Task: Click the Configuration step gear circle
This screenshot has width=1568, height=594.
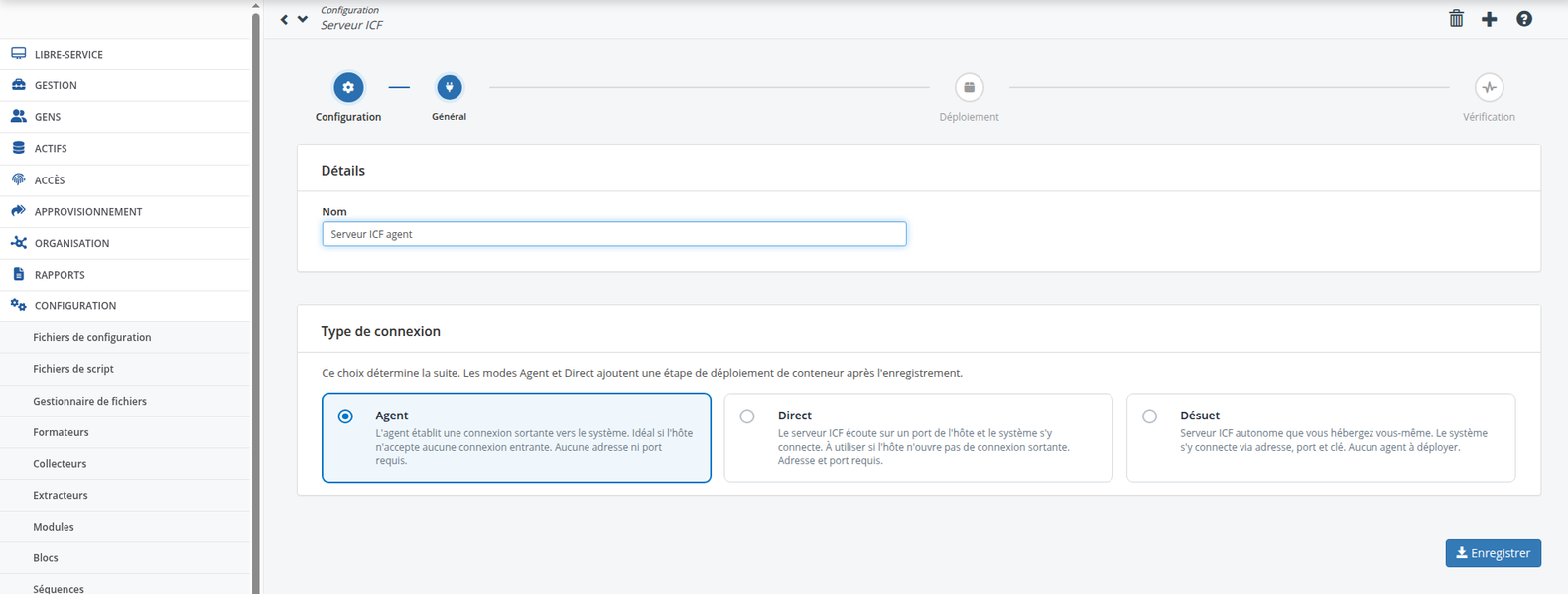Action: tap(348, 87)
